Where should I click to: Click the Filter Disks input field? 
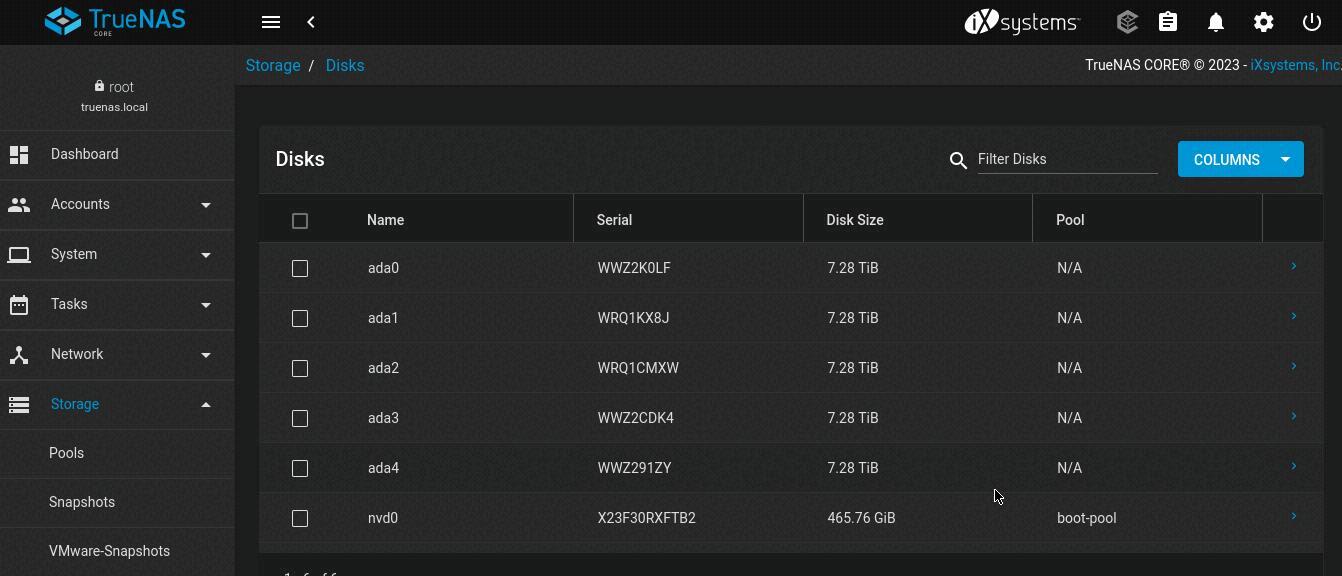[1067, 159]
